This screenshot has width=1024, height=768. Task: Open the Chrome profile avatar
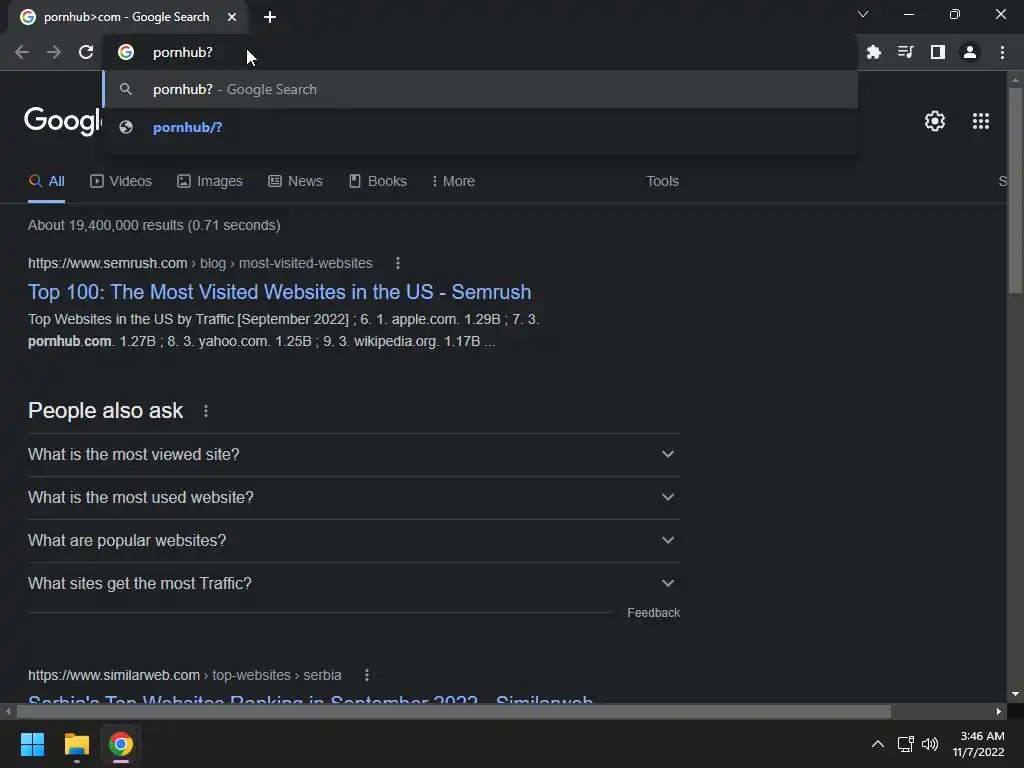pyautogui.click(x=970, y=52)
